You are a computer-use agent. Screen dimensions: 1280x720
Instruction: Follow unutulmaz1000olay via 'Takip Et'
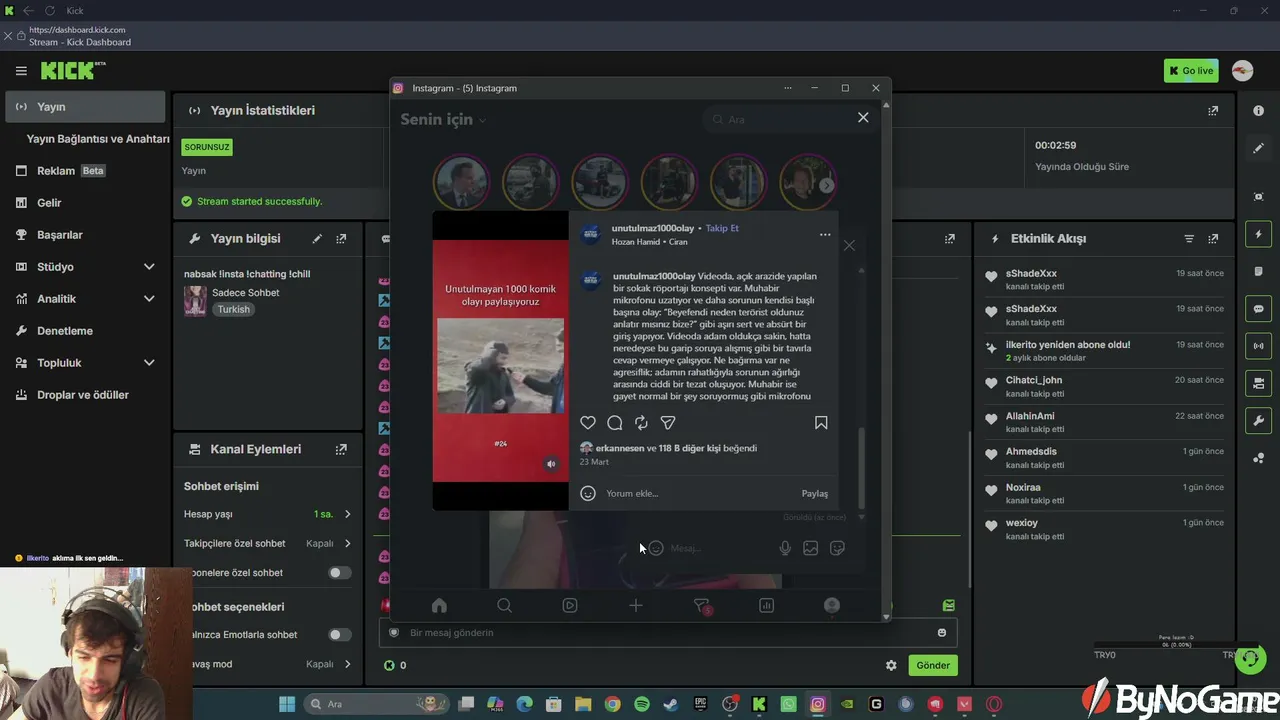pyautogui.click(x=722, y=228)
